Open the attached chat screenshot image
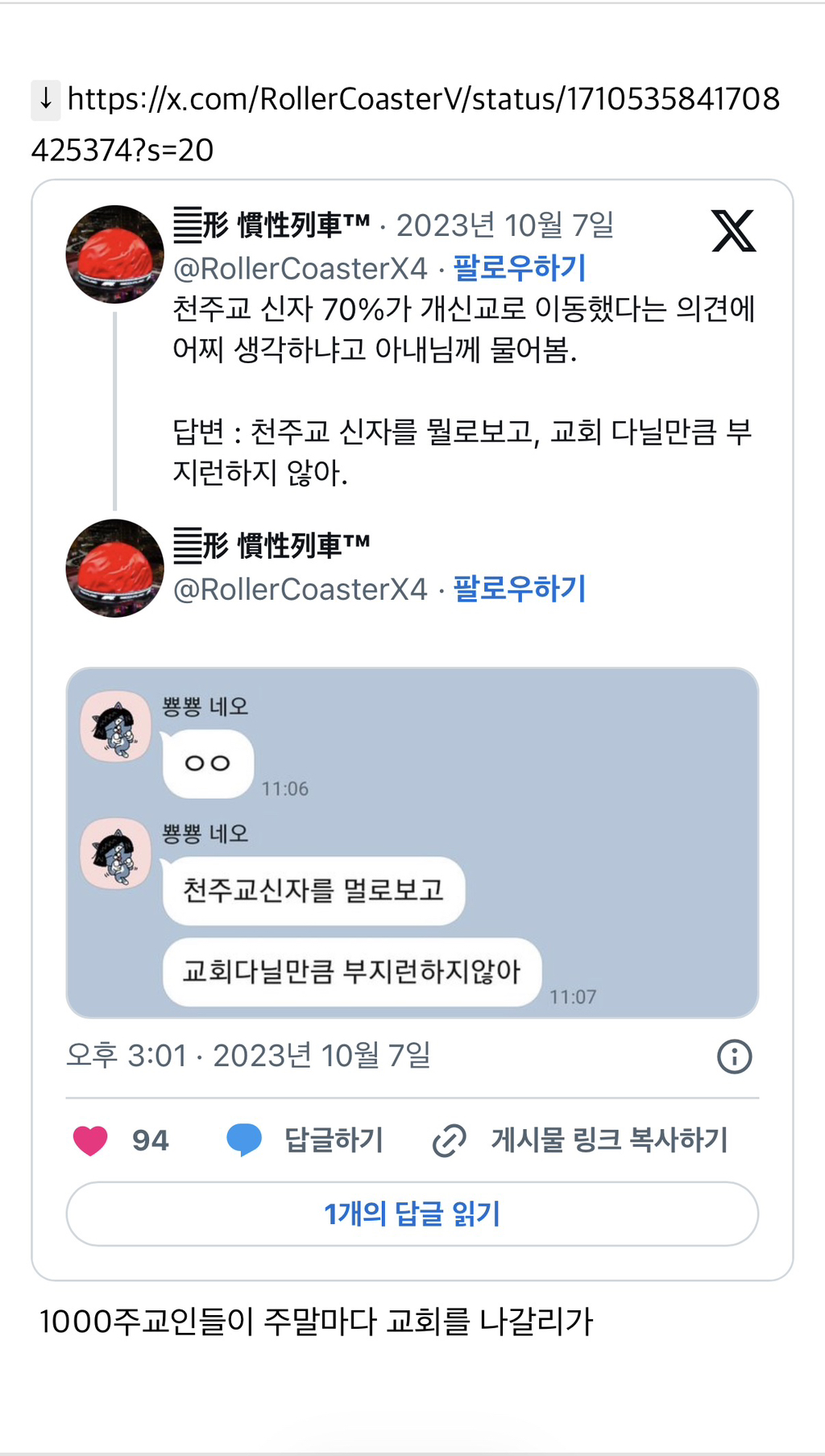825x1456 pixels. tap(412, 842)
